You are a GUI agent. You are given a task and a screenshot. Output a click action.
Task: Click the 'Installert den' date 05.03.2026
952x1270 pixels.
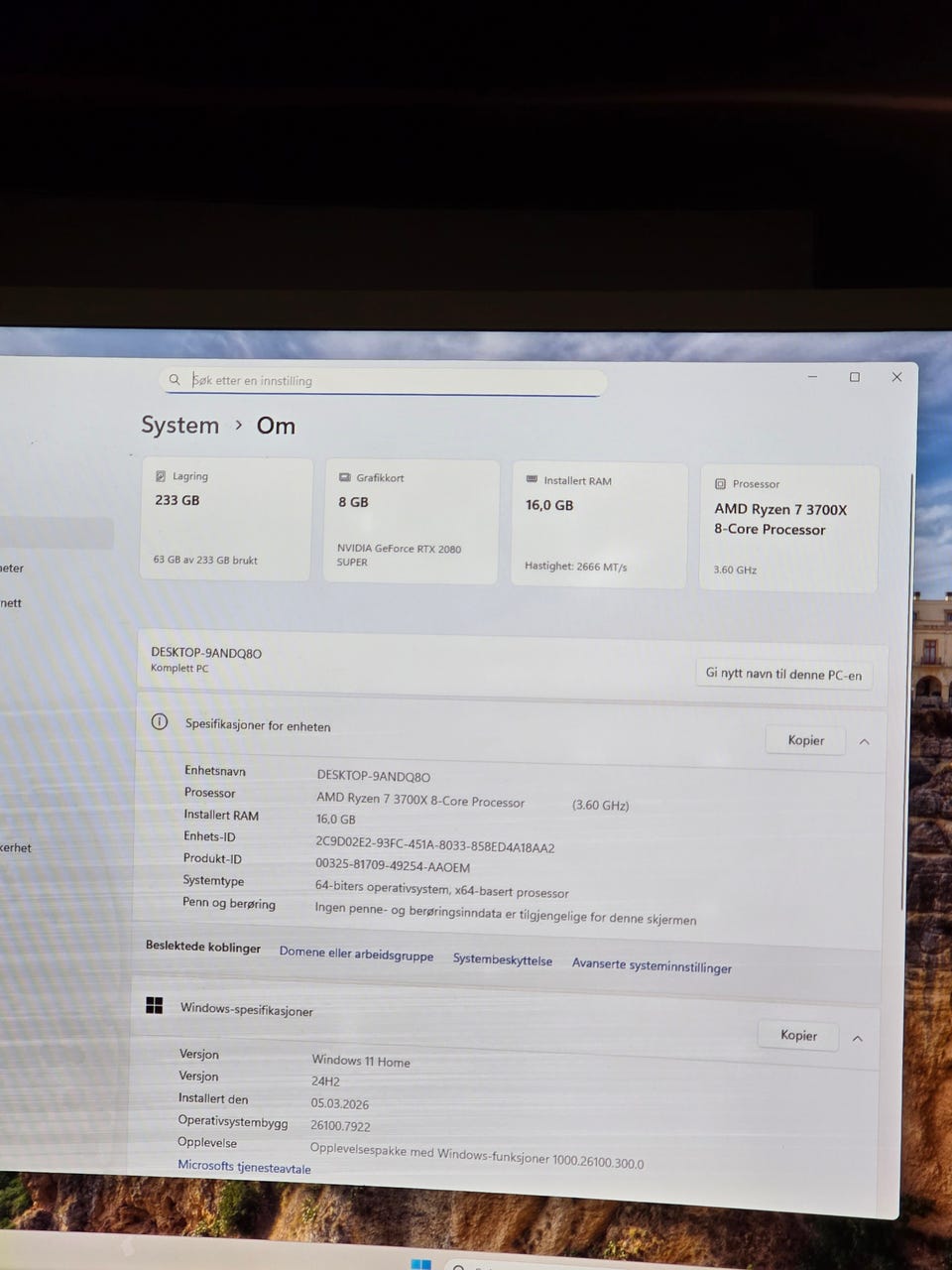click(x=339, y=1103)
